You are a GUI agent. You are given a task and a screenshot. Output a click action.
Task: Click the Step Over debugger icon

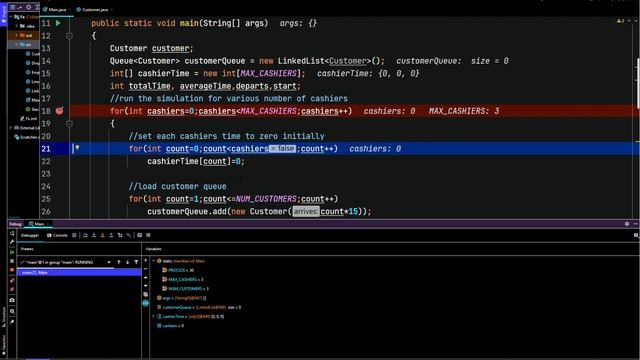85,235
